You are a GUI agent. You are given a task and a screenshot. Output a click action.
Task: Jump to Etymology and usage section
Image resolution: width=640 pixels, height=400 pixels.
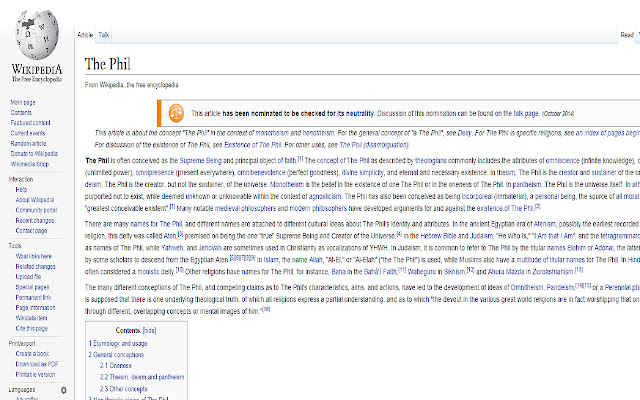tap(118, 344)
